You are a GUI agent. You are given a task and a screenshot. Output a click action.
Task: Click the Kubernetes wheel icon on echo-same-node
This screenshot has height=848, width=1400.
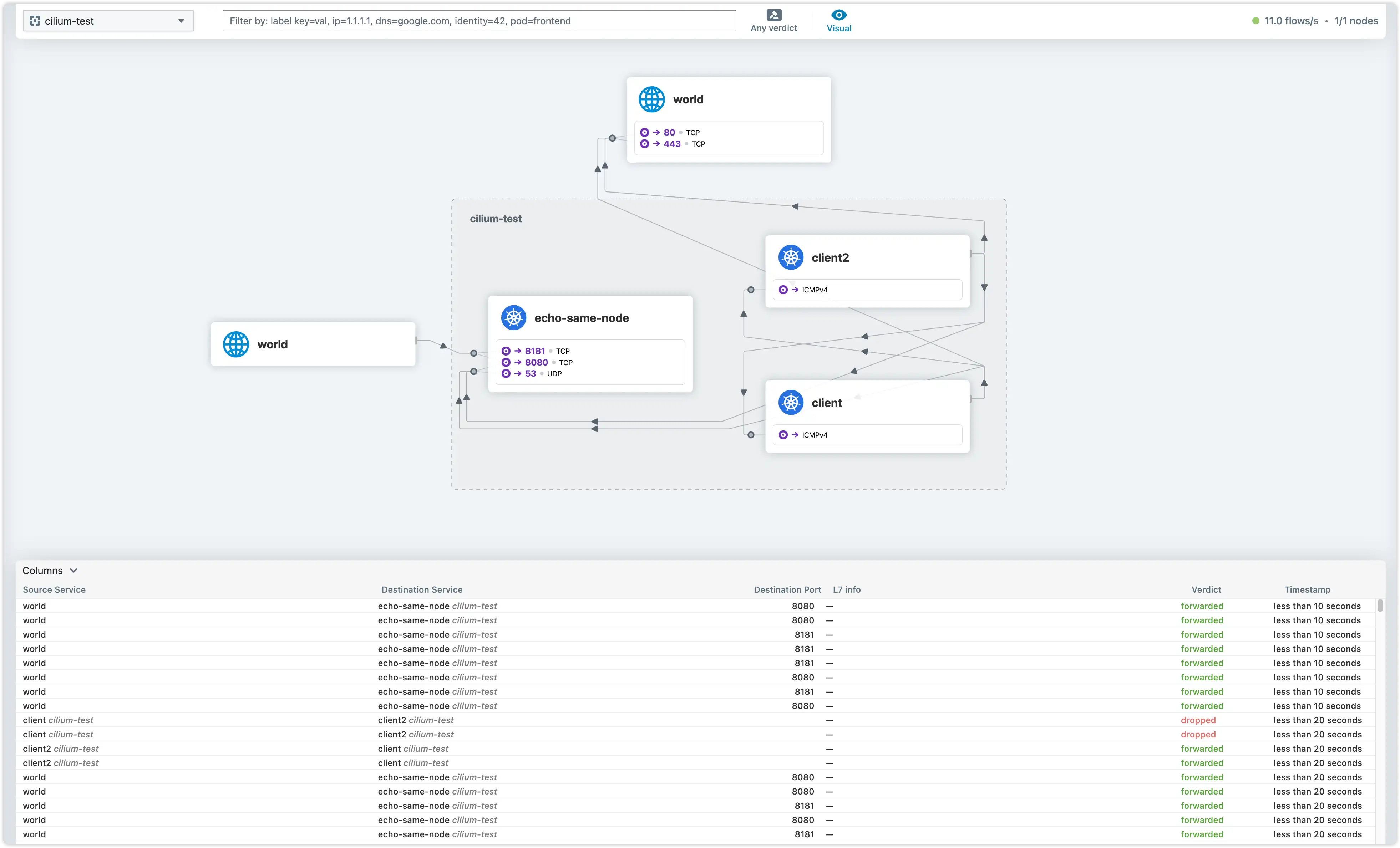(513, 318)
